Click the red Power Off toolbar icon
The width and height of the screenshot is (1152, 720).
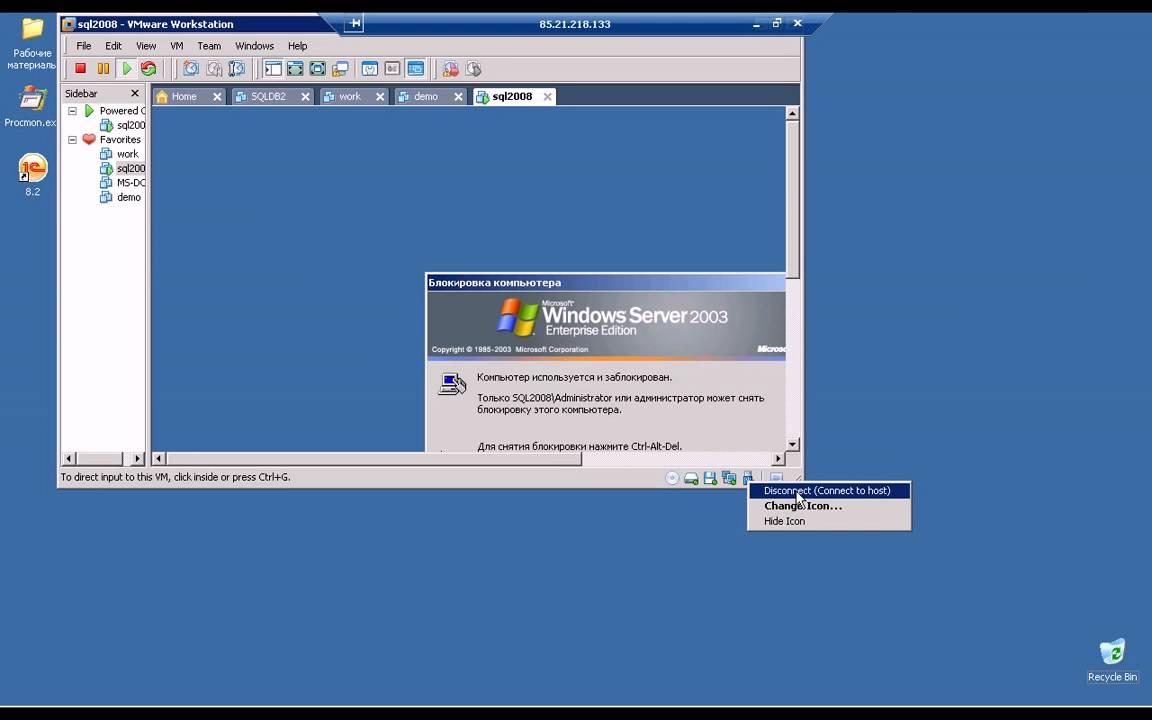[81, 68]
